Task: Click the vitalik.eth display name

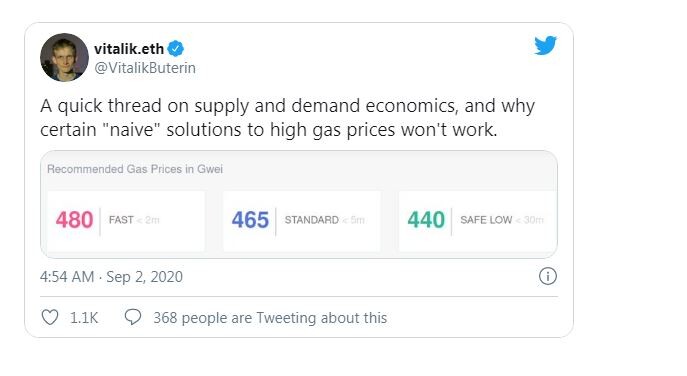Action: [129, 49]
